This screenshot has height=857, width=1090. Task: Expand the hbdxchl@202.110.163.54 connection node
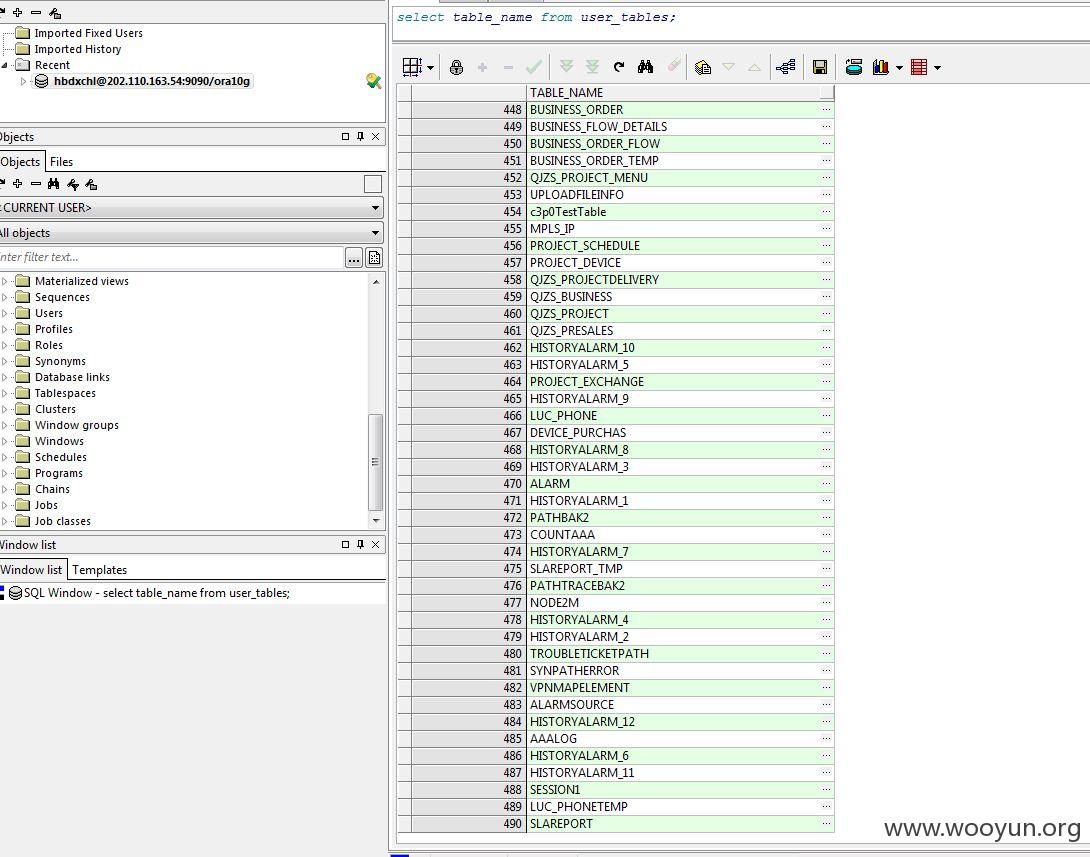pyautogui.click(x=23, y=81)
